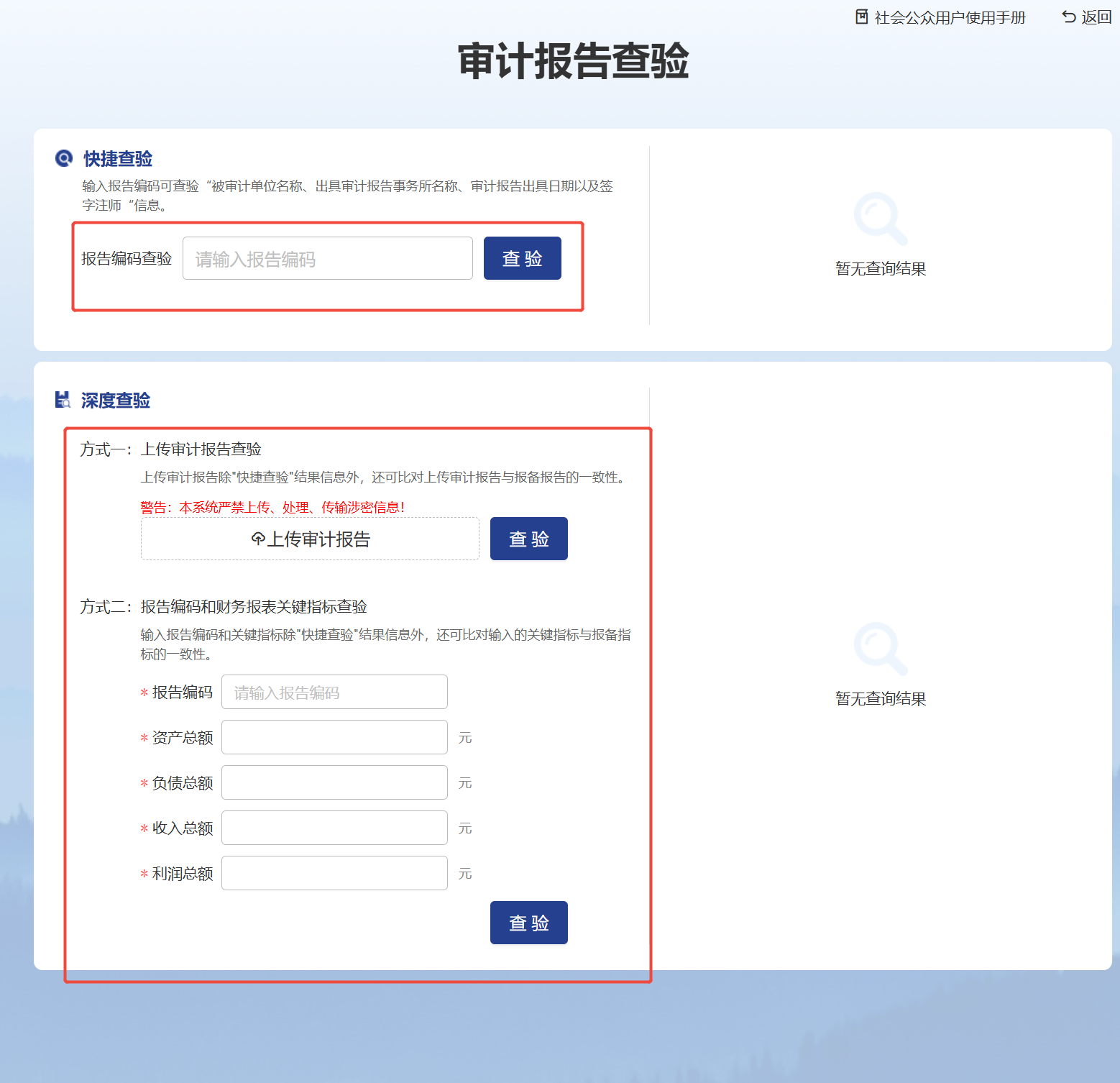Image resolution: width=1120 pixels, height=1083 pixels.
Task: Click into the 资产总额 input field
Action: click(x=334, y=738)
